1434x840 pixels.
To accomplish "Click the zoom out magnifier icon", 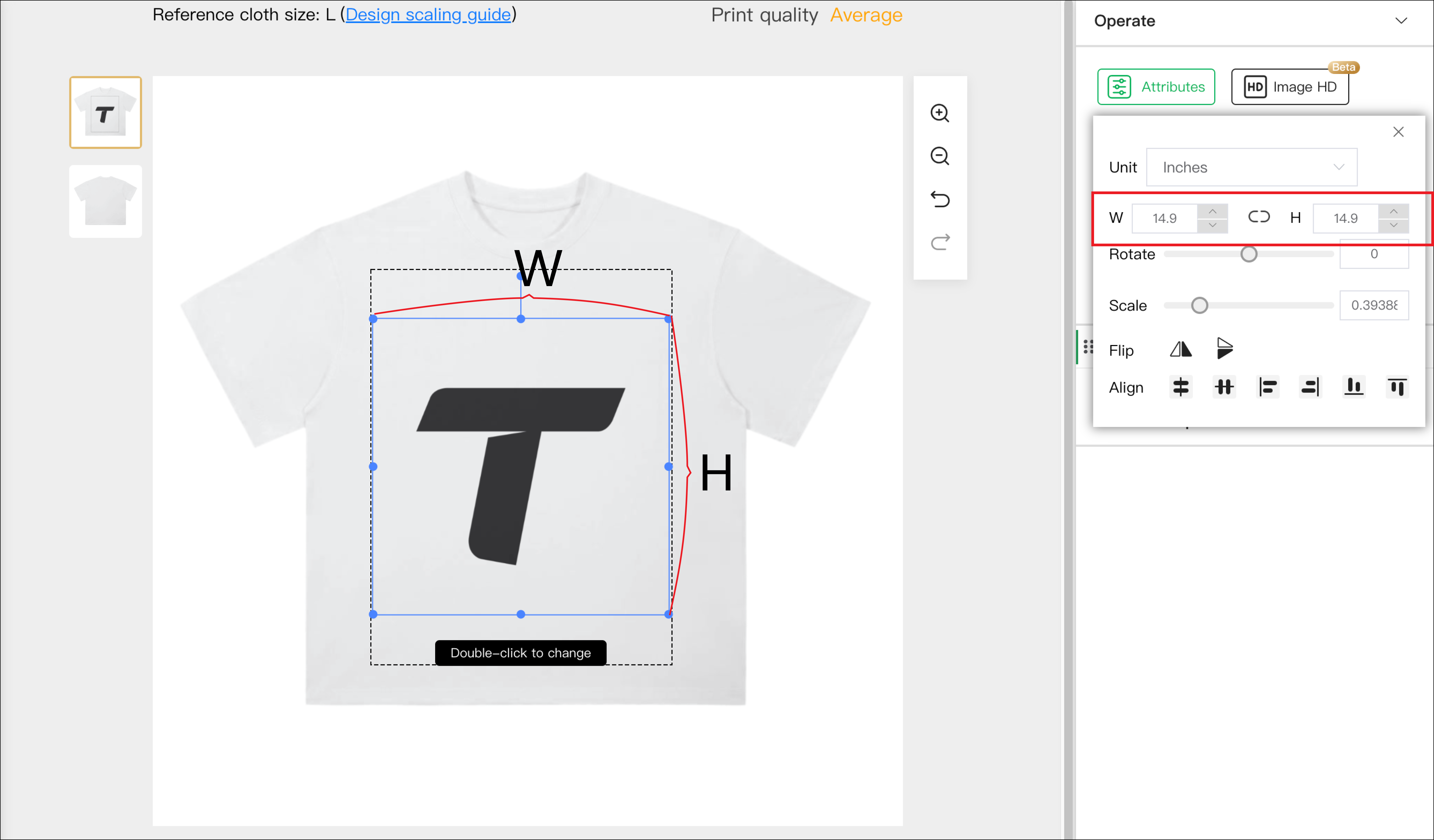I will click(939, 156).
